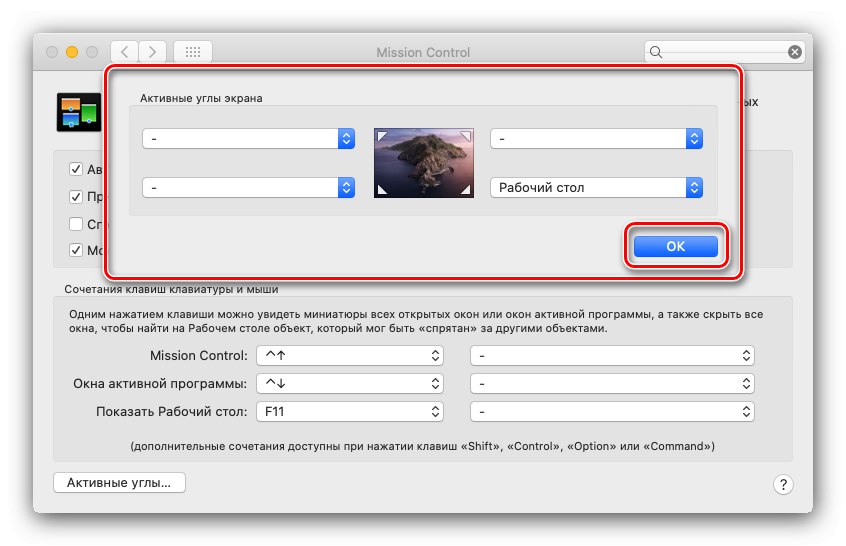Screen dimensions: 846x546
Task: Enable the unchecked checkbox starting with Сг
Action: pos(76,223)
